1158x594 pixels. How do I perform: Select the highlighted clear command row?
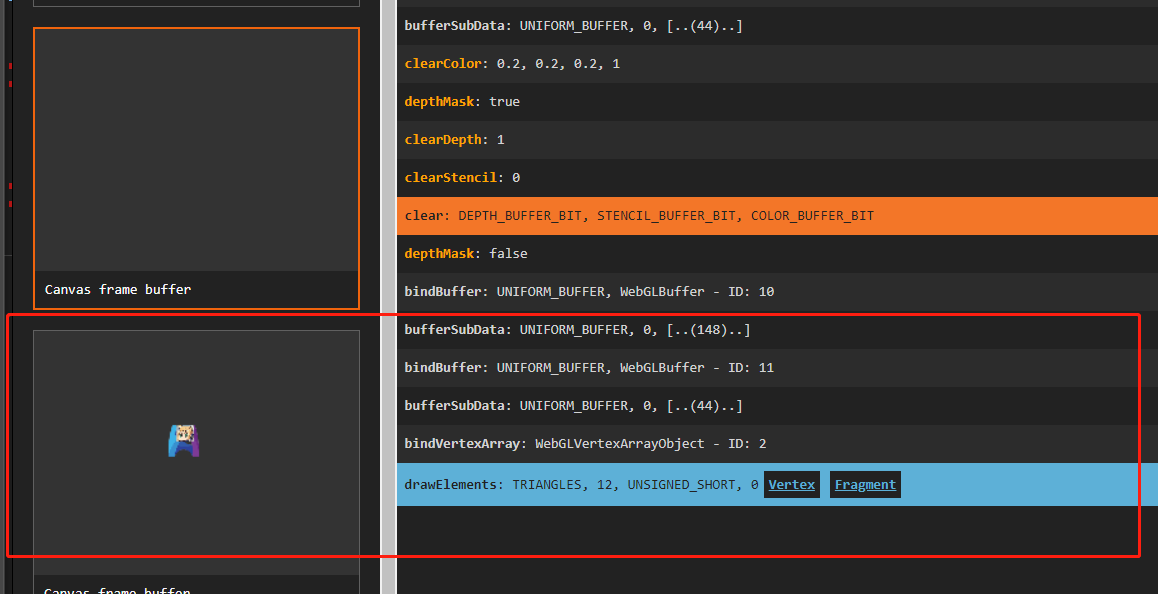click(777, 216)
